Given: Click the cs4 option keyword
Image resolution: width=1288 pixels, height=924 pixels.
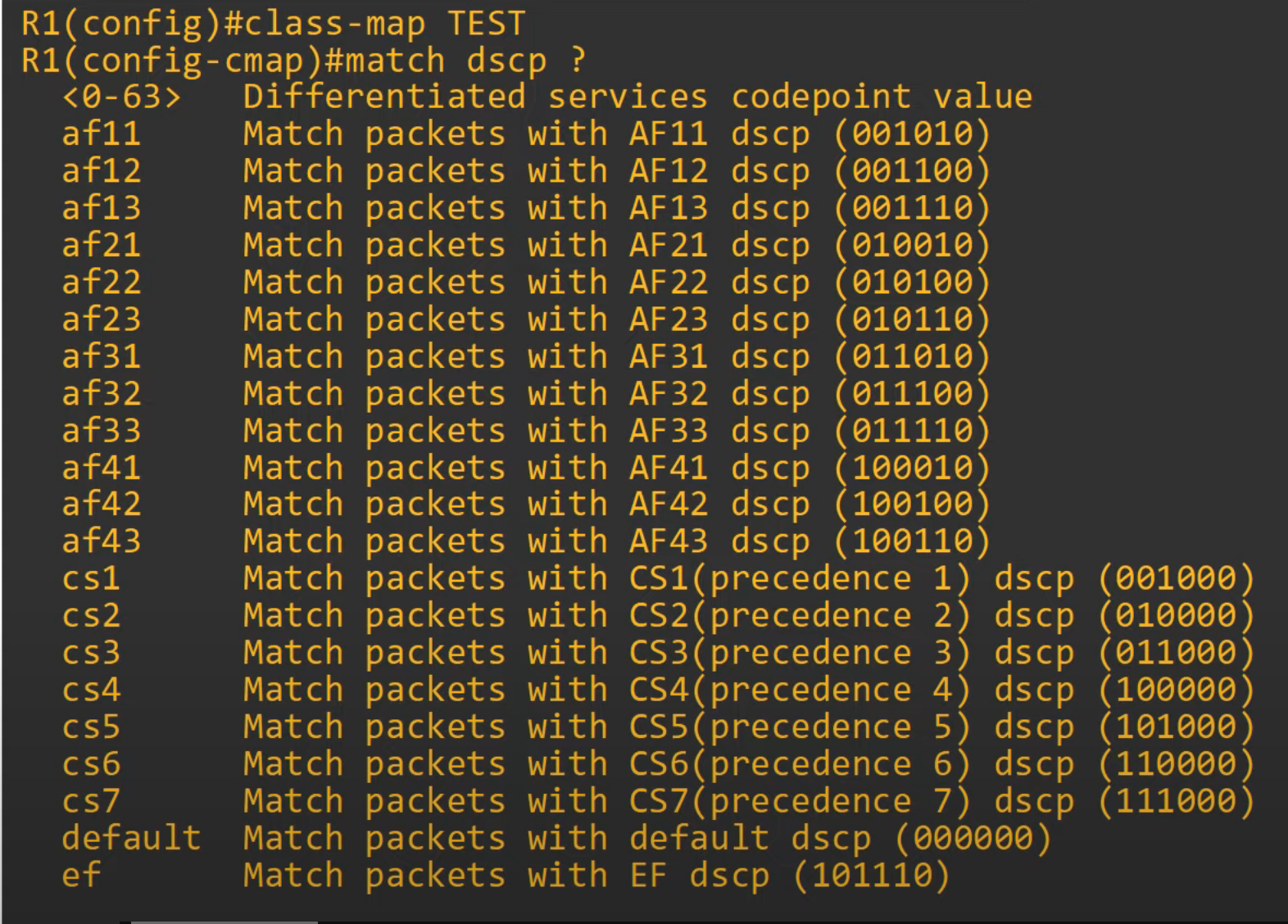Looking at the screenshot, I should pos(91,690).
